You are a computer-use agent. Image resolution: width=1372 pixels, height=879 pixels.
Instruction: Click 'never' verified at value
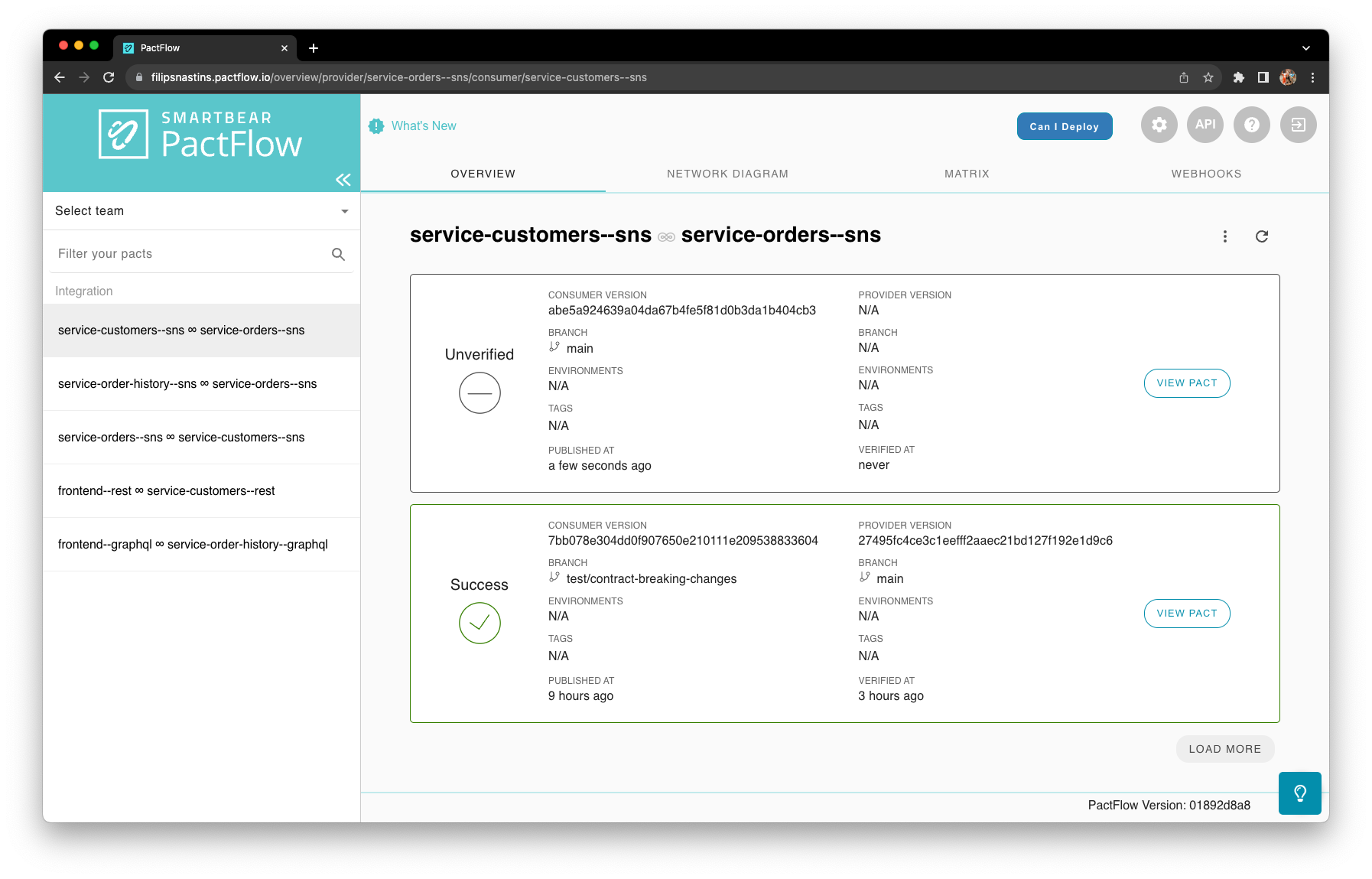[x=873, y=465]
